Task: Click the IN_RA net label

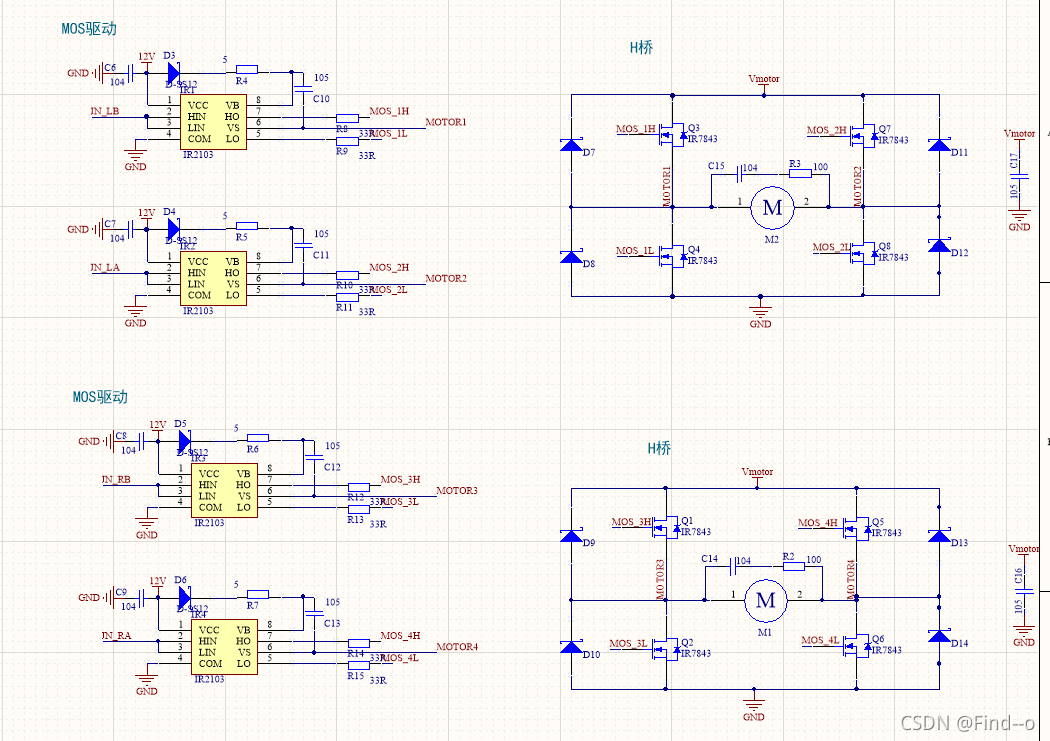Action: [x=116, y=636]
